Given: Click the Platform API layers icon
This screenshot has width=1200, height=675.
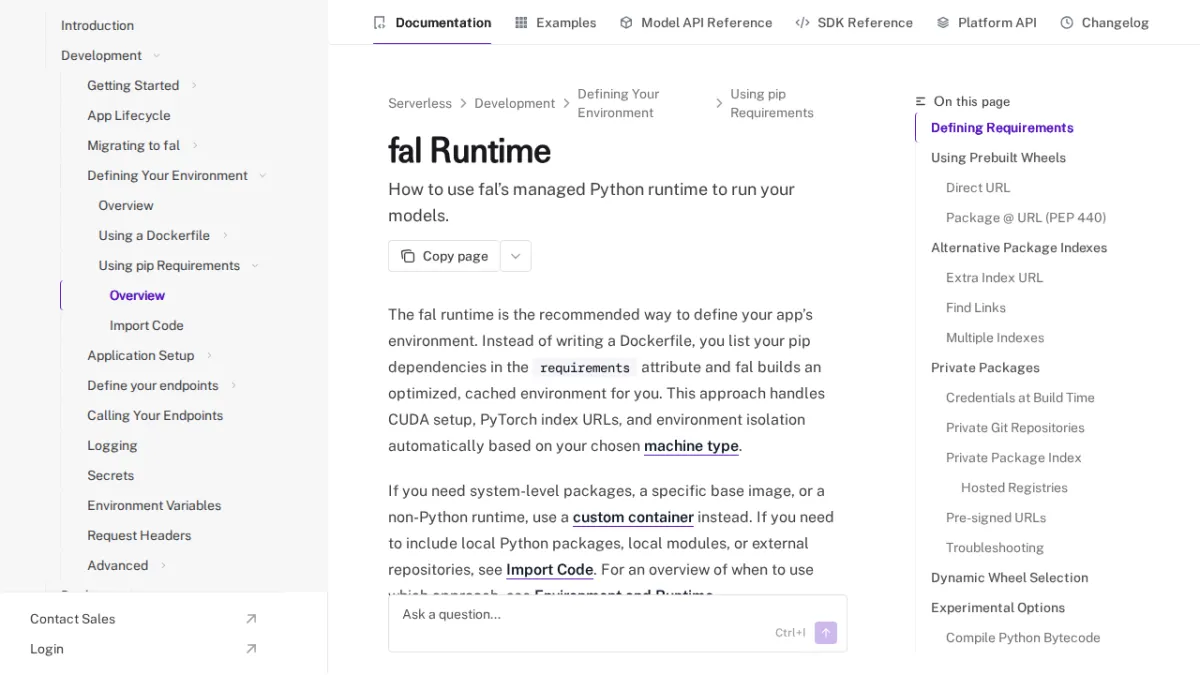Looking at the screenshot, I should (943, 22).
